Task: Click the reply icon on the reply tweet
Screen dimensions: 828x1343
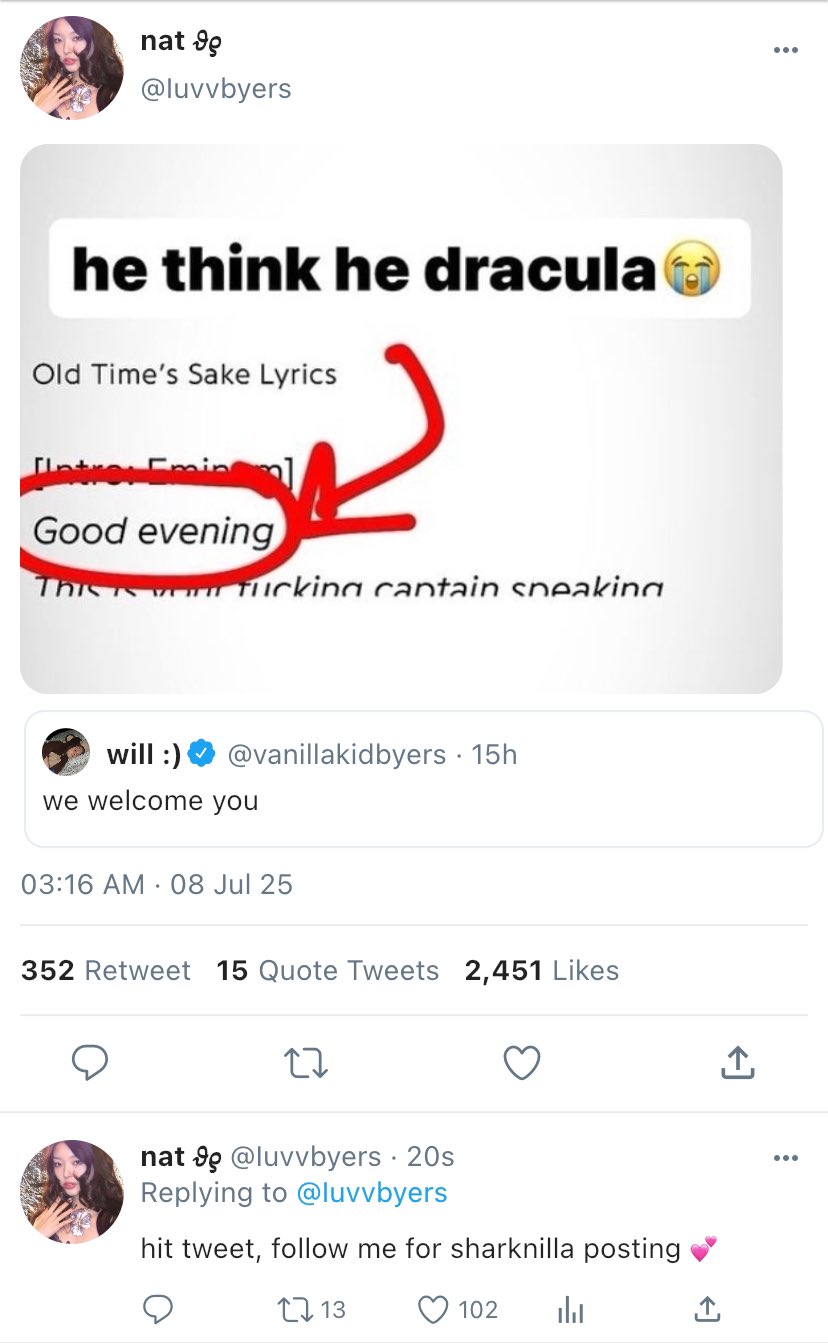Action: click(x=158, y=1308)
